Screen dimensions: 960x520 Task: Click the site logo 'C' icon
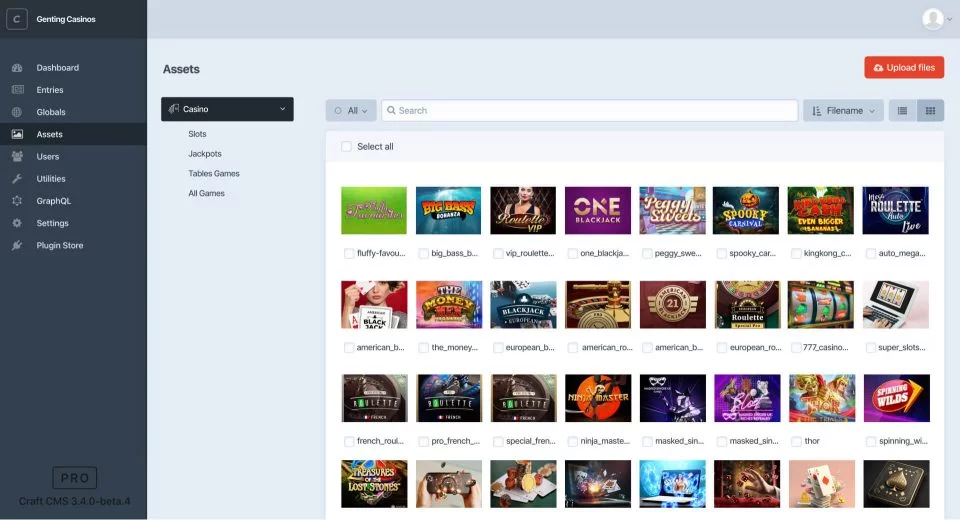(x=17, y=19)
